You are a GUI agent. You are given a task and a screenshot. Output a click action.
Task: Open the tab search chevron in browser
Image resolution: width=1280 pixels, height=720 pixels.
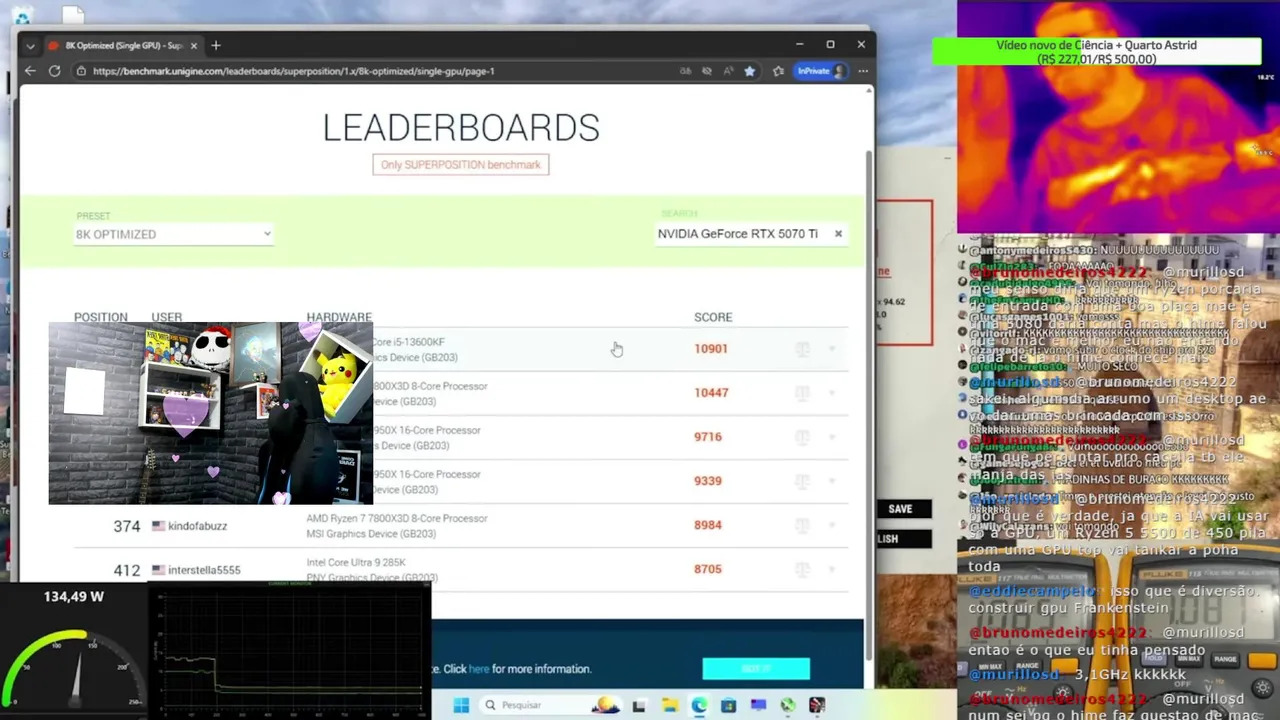pyautogui.click(x=30, y=46)
